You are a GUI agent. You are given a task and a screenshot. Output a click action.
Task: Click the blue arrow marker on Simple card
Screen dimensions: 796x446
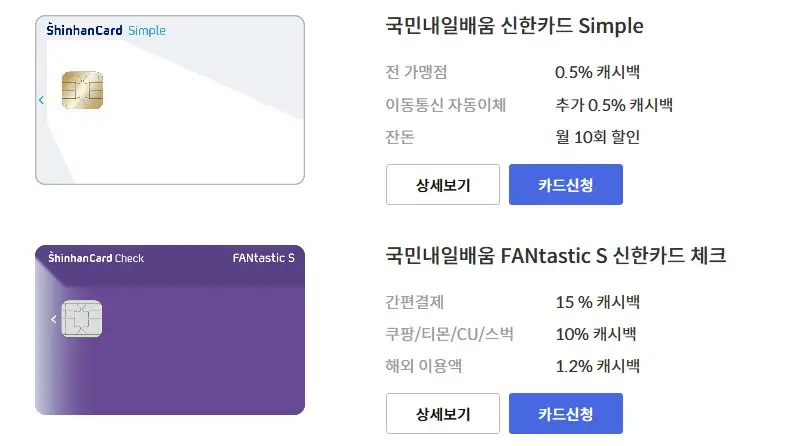[41, 100]
